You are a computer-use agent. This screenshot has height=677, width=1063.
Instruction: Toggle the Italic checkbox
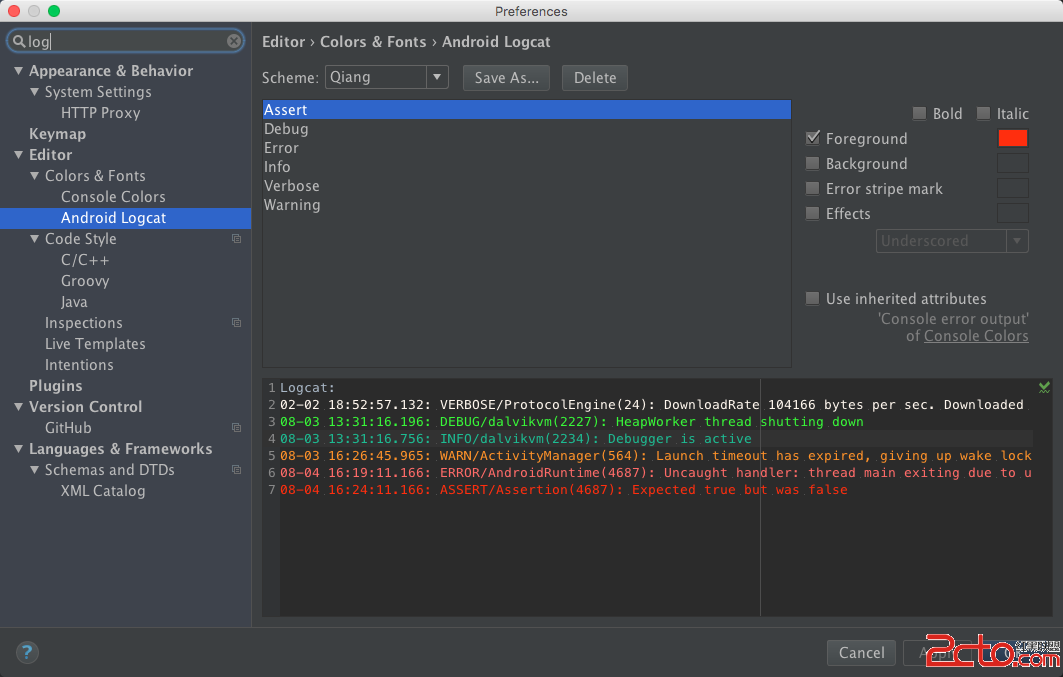click(983, 114)
